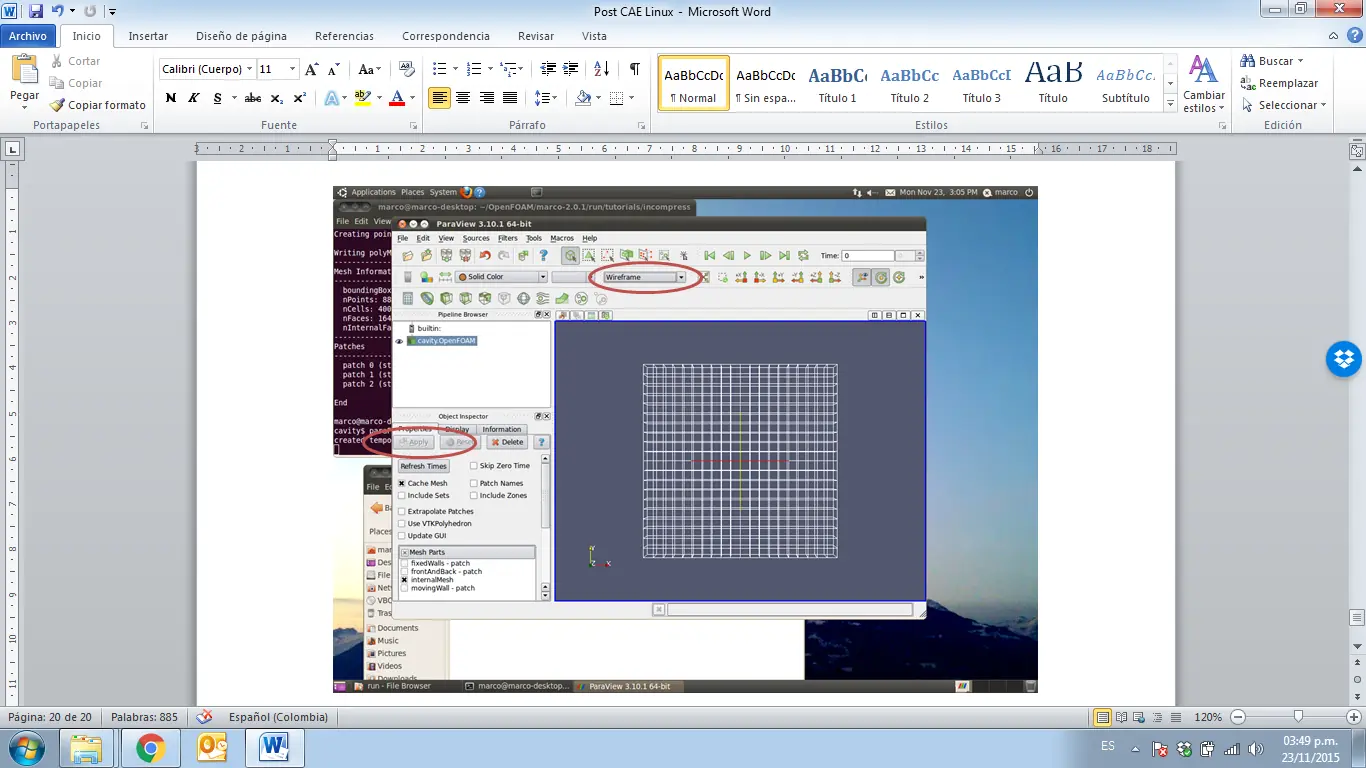Click the Reemplazar button
This screenshot has height=768, width=1366.
click(1280, 83)
